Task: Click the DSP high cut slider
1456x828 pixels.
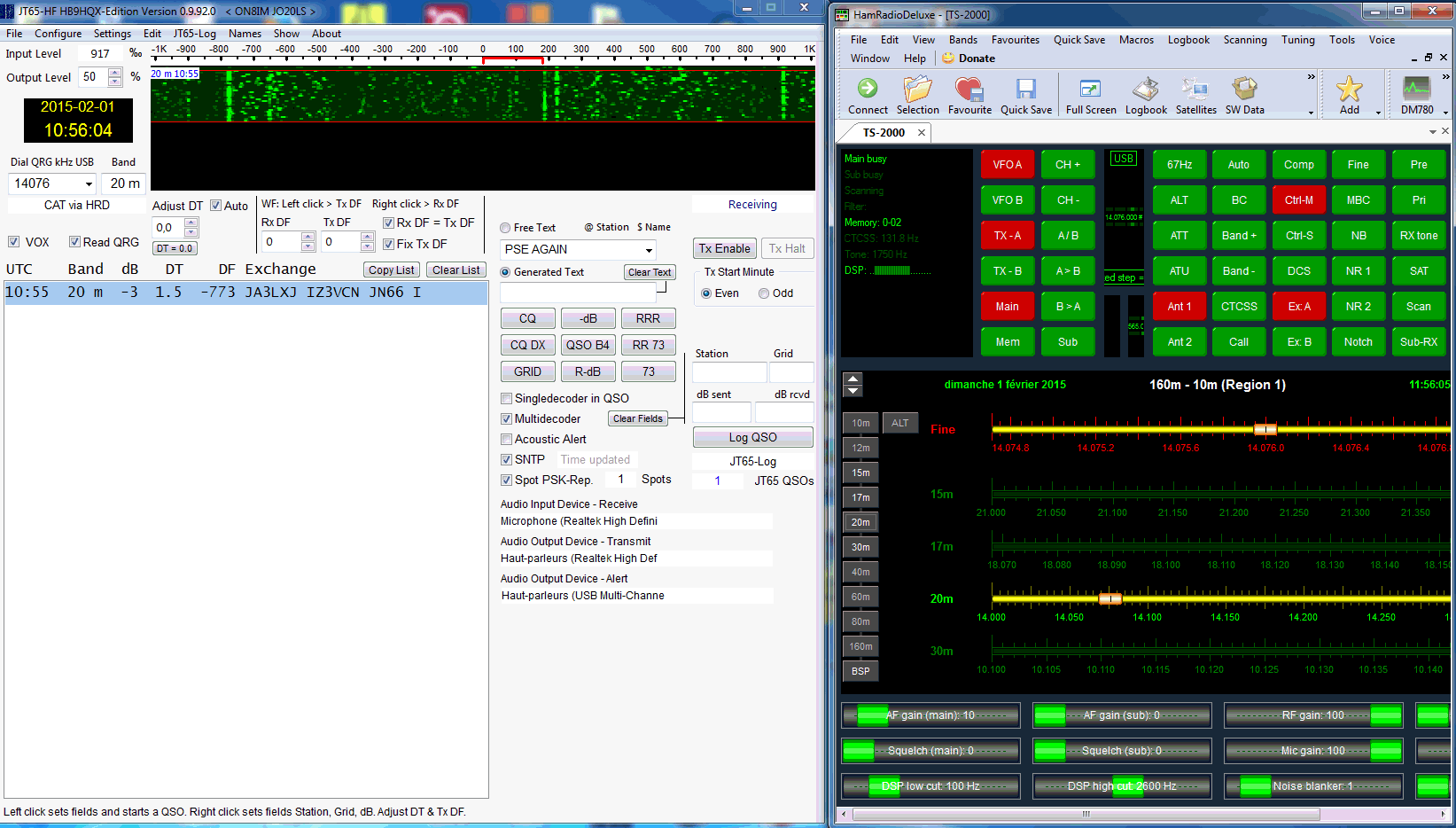Action: [1122, 786]
